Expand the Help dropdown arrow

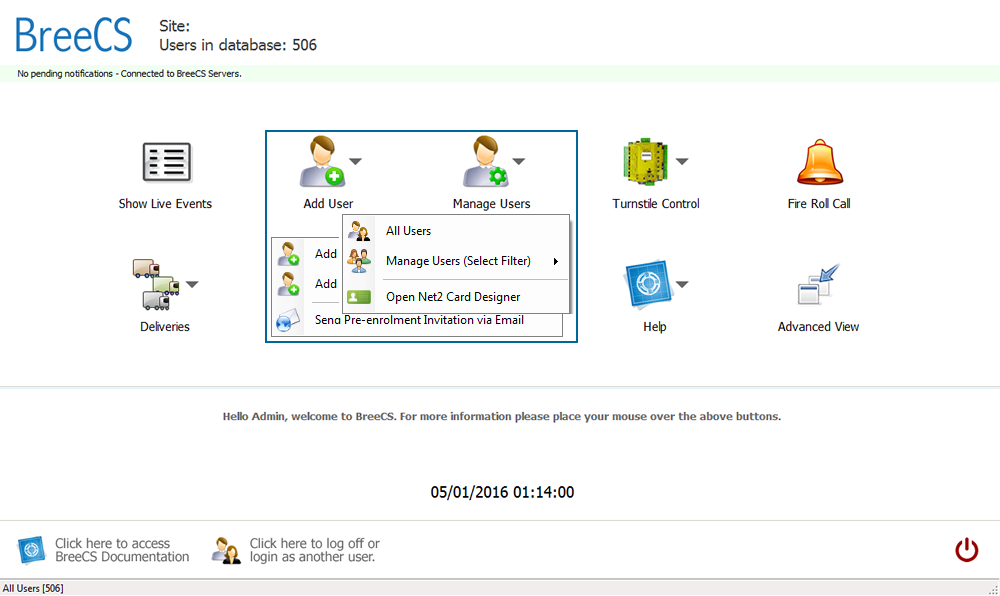pyautogui.click(x=682, y=285)
